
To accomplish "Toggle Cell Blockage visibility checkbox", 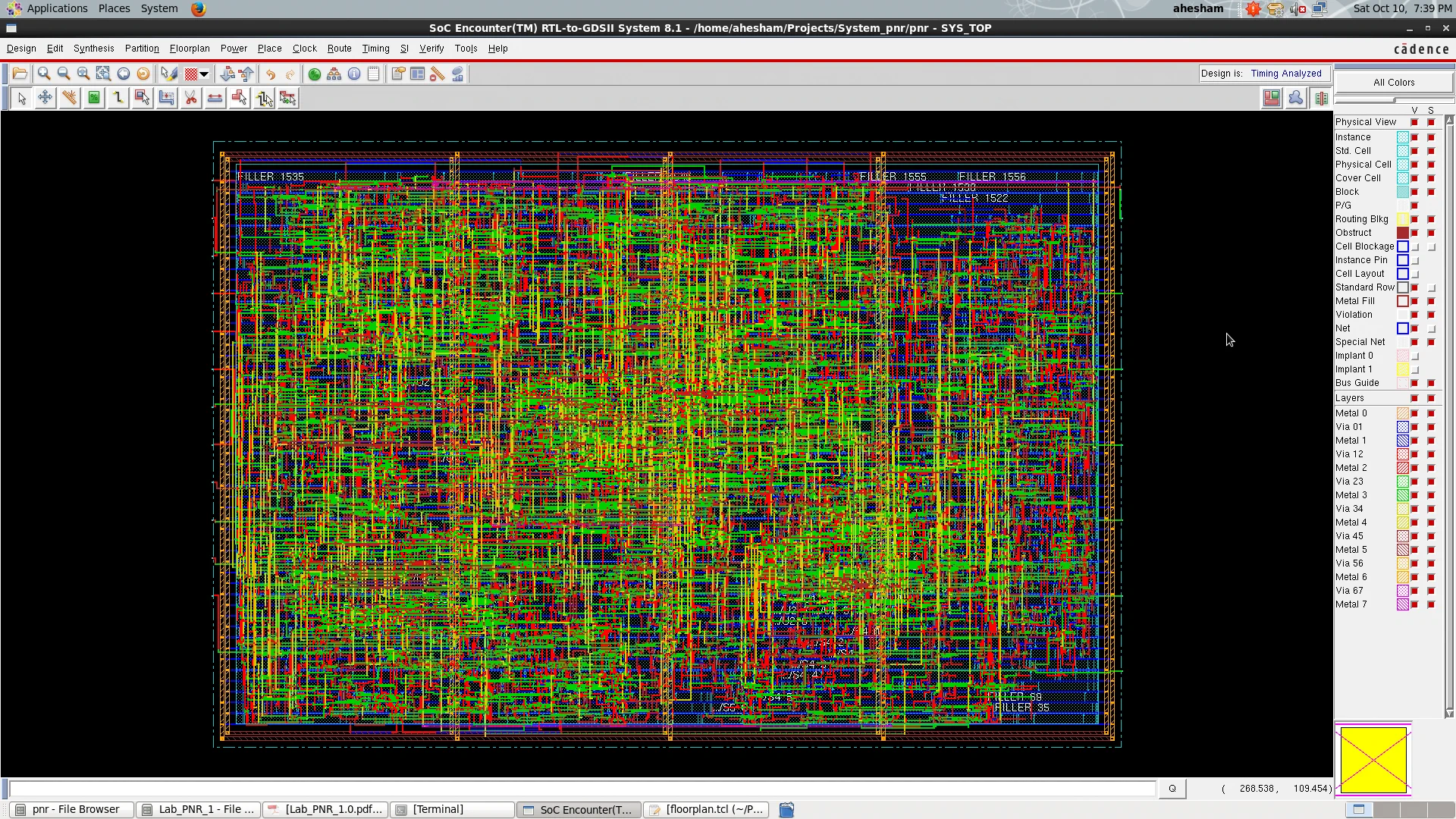I will point(1414,246).
